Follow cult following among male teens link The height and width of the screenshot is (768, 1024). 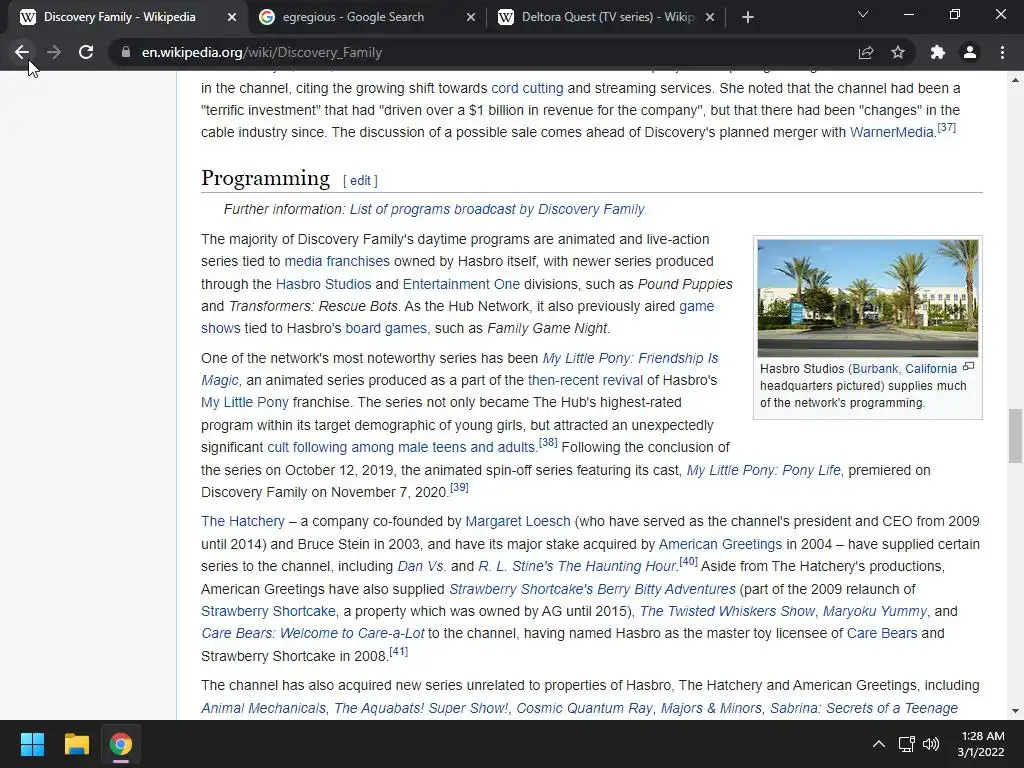pyautogui.click(x=401, y=447)
